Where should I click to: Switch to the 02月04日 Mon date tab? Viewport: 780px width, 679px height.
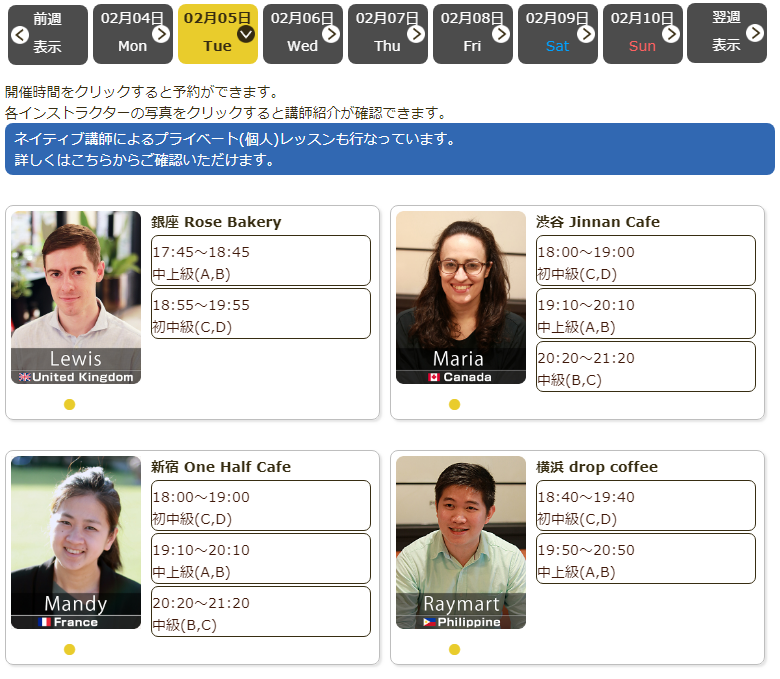[x=132, y=34]
